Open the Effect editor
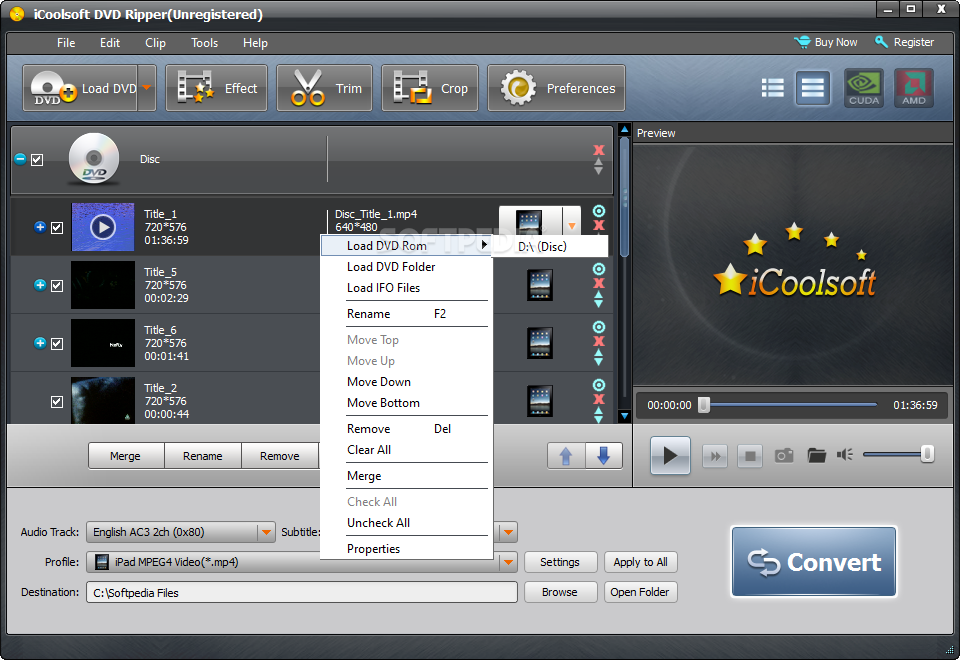 coord(217,88)
